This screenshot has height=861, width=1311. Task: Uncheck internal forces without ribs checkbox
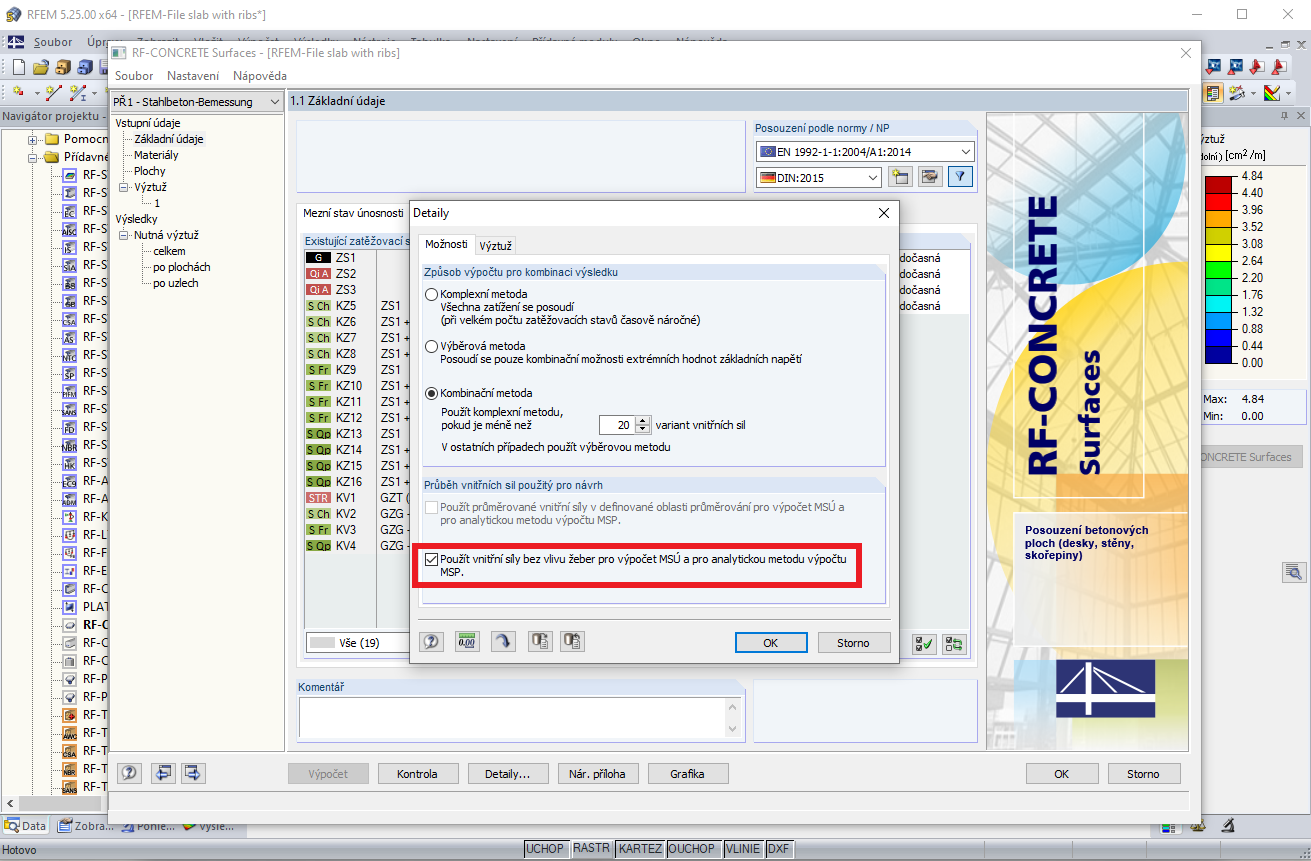click(432, 559)
